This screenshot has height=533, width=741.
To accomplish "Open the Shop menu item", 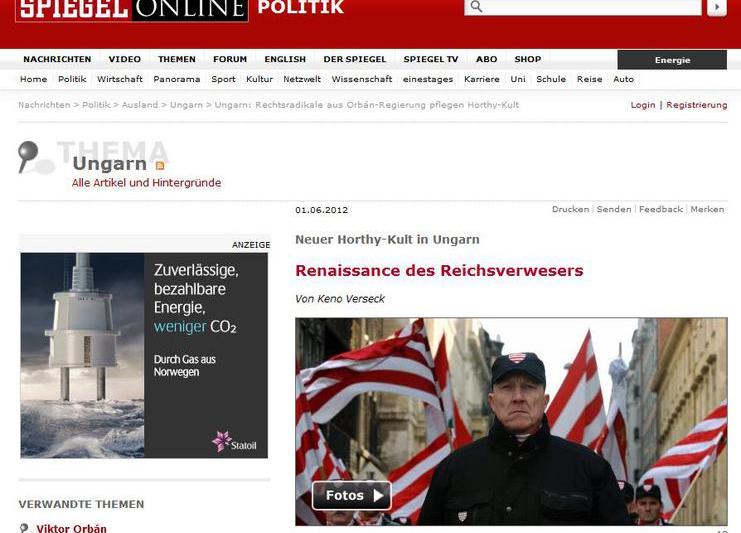I will [528, 59].
